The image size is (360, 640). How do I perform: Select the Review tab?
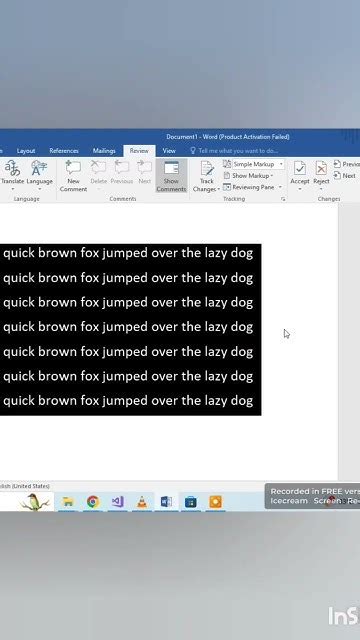(139, 151)
